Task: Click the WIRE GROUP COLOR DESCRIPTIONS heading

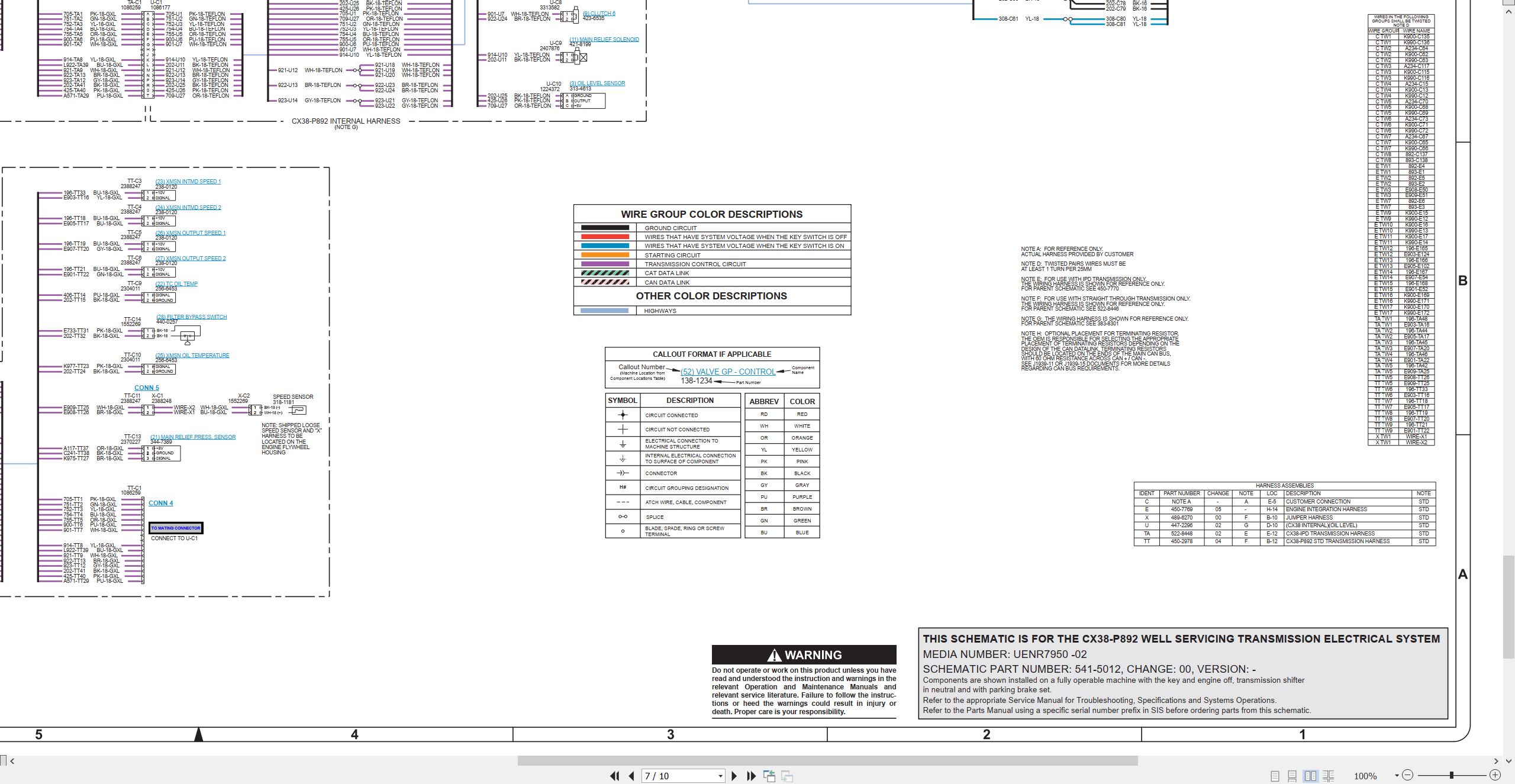Action: point(712,214)
